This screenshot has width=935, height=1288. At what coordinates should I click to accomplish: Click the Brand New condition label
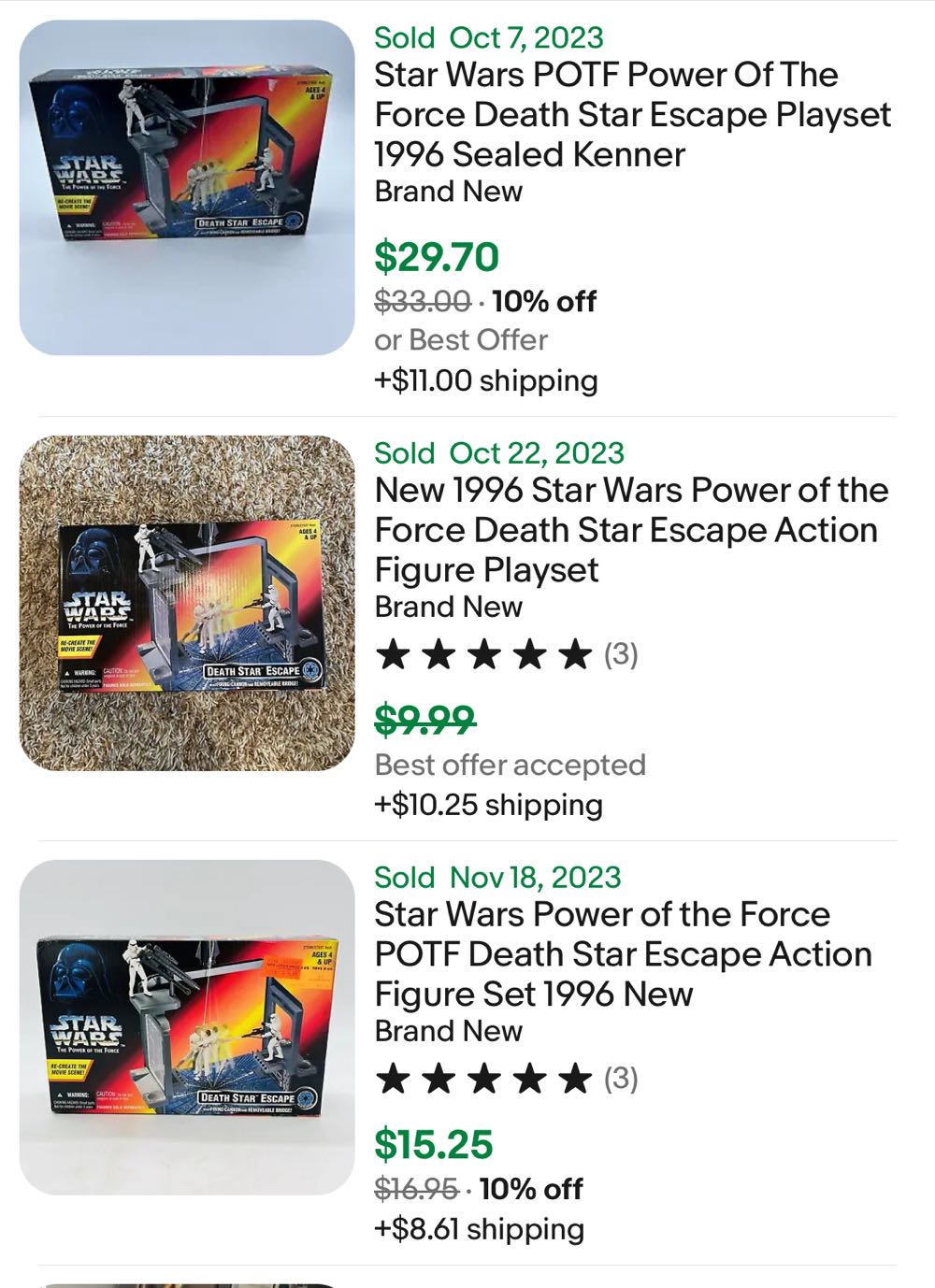447,192
